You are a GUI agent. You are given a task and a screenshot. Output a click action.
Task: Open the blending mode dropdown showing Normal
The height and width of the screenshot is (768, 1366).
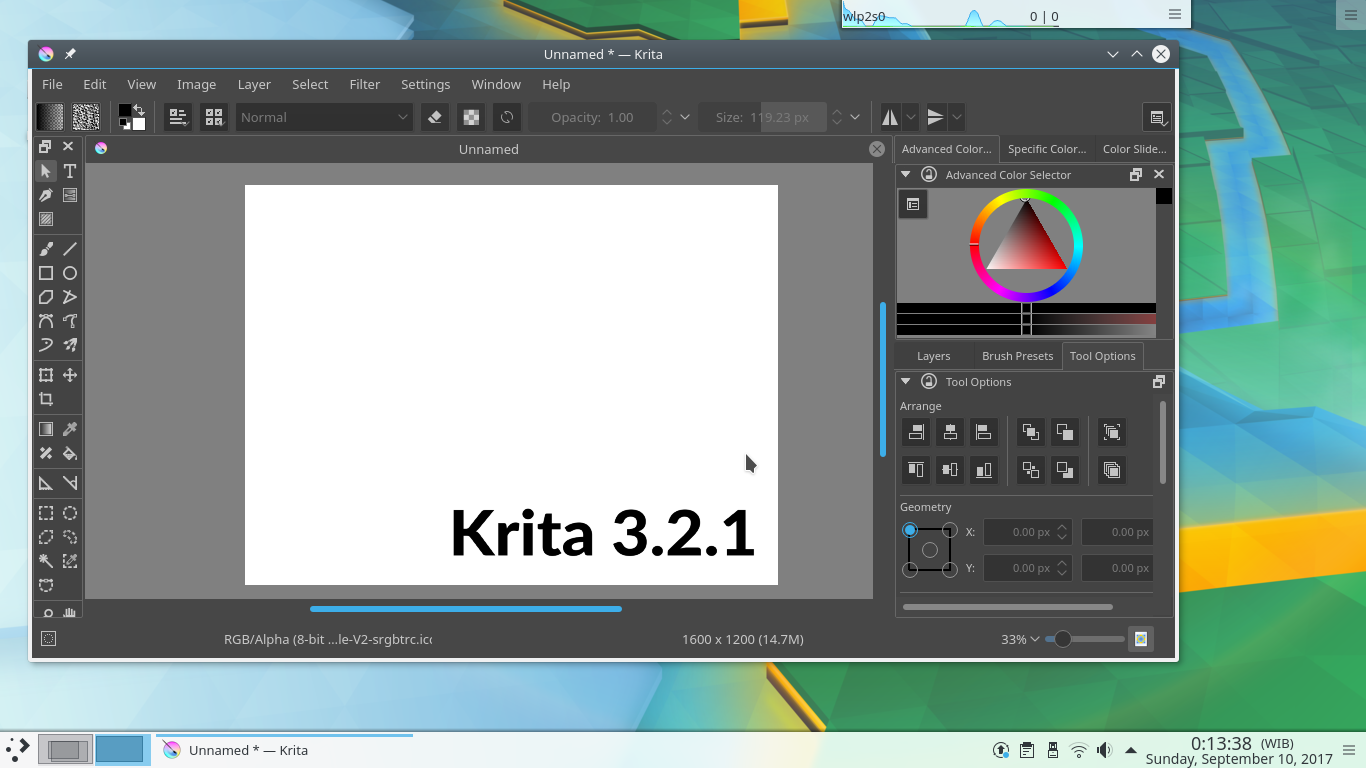(323, 117)
